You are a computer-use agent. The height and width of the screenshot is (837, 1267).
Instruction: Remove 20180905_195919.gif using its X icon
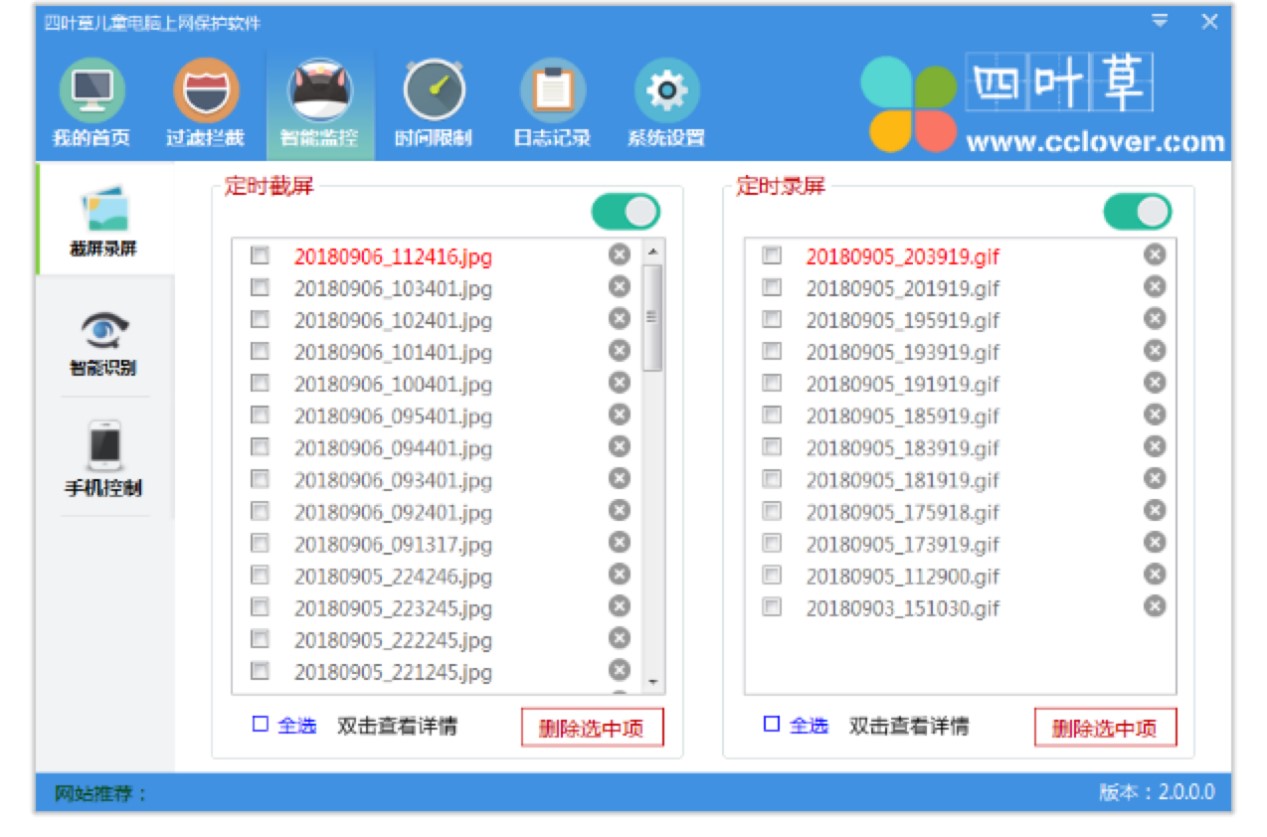(x=1154, y=319)
